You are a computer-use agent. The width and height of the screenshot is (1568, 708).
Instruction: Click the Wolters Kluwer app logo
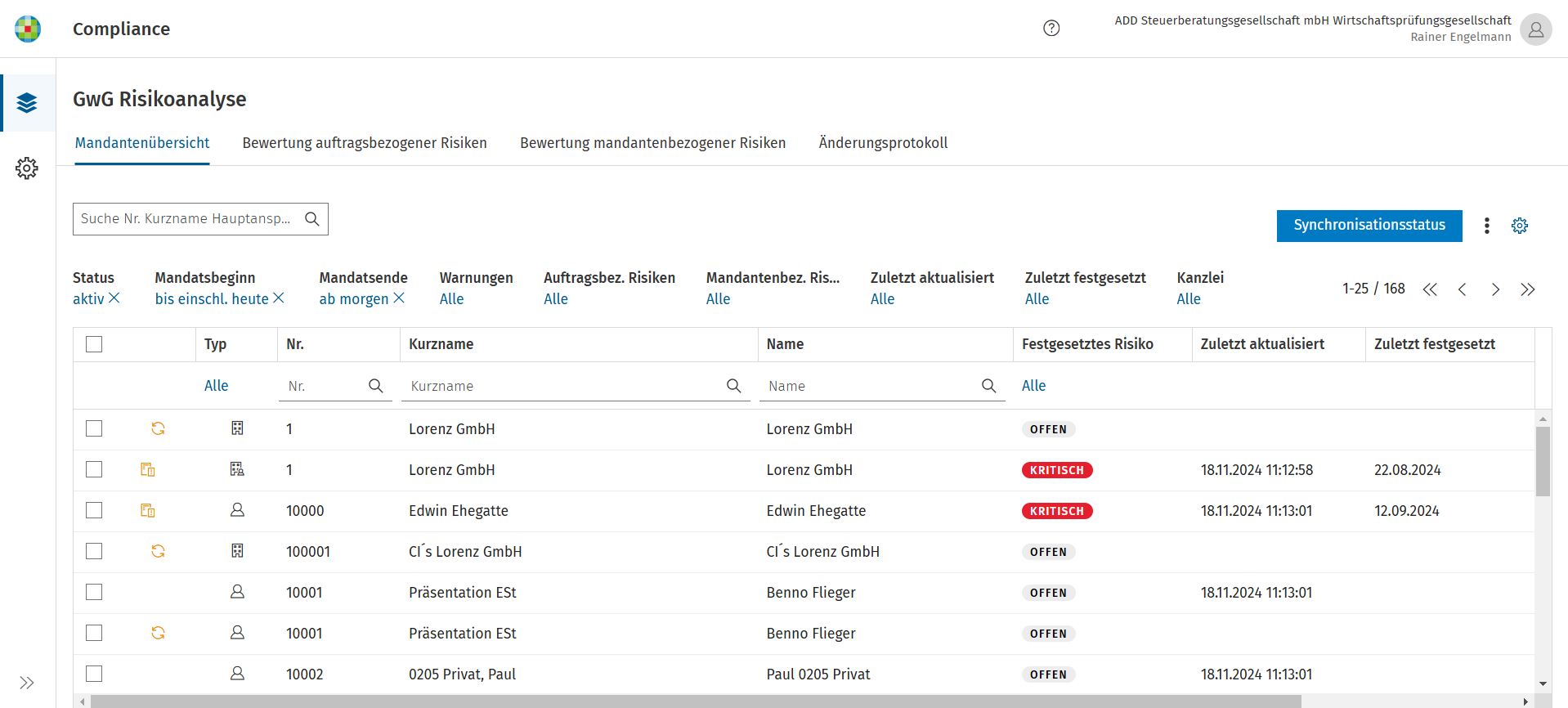pyautogui.click(x=28, y=29)
